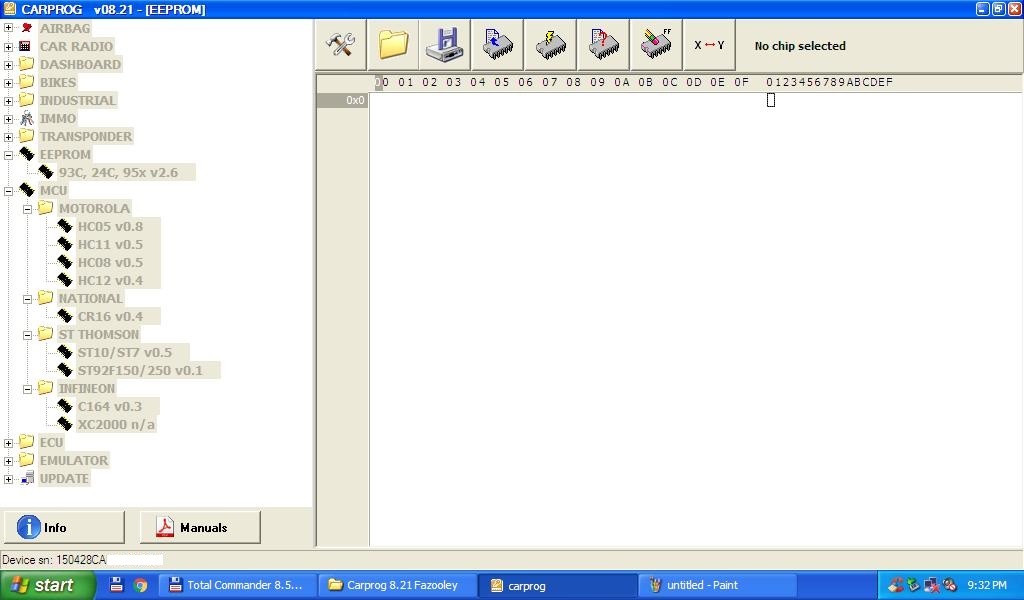Select the CAR RADIO icon in the tree
Image resolution: width=1024 pixels, height=600 pixels.
click(25, 46)
